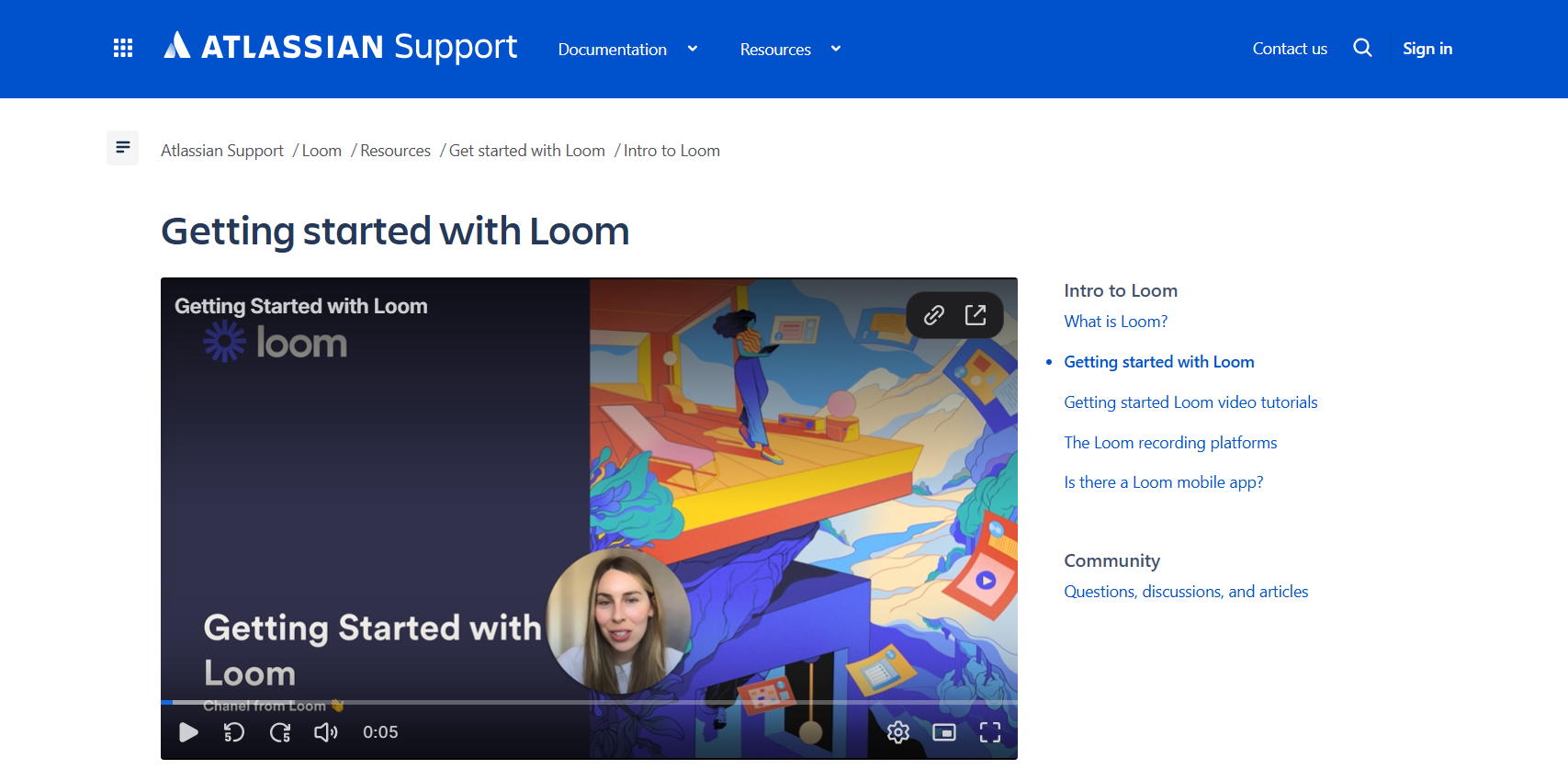Play the Loom video
The image size is (1568, 769).
188,732
